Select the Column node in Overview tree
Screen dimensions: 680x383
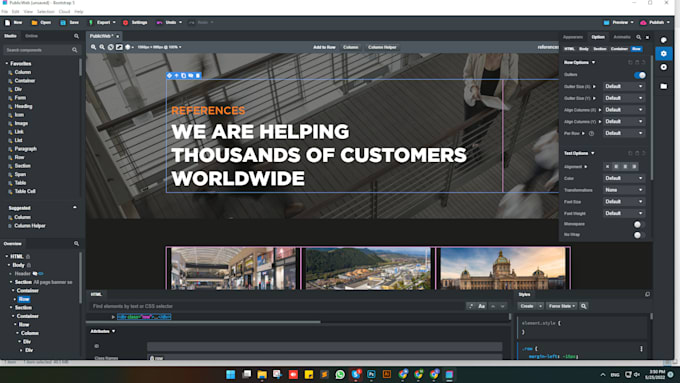(x=29, y=333)
